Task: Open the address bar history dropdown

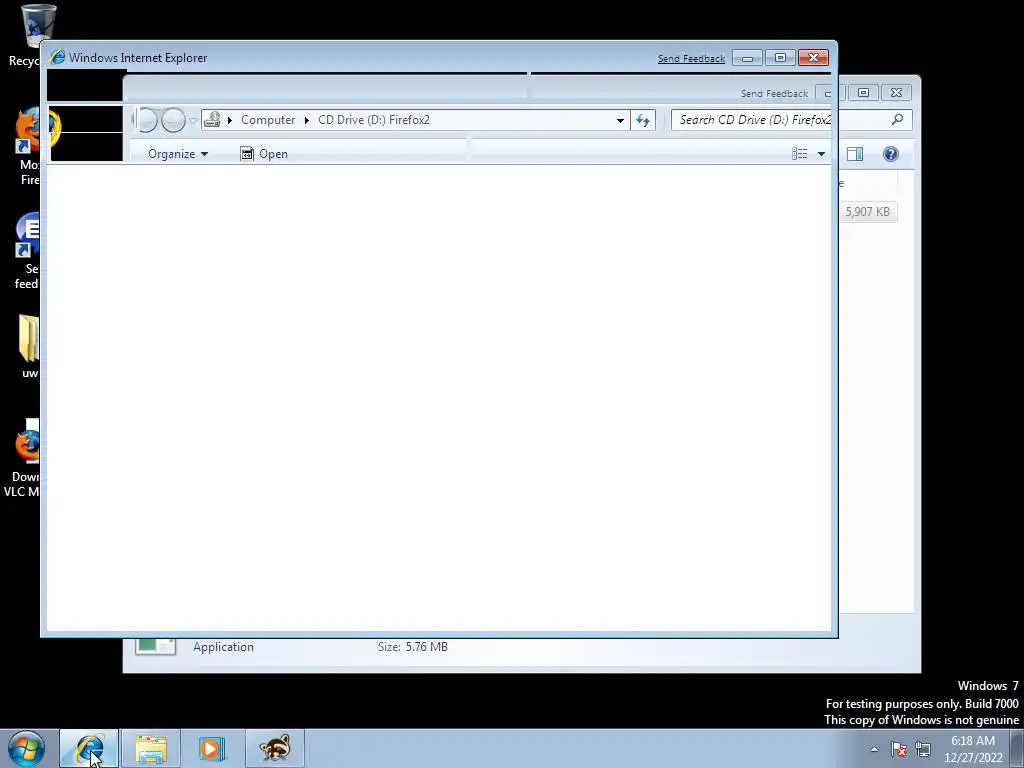Action: [x=620, y=120]
